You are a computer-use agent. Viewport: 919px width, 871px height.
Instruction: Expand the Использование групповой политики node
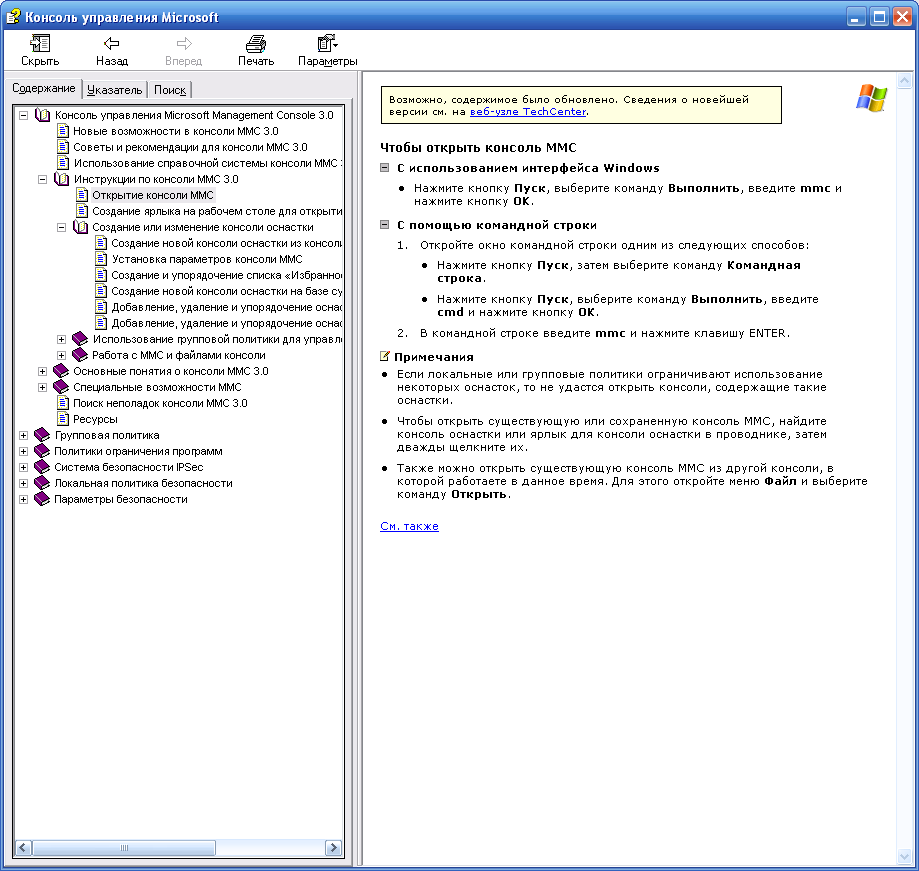click(x=61, y=339)
